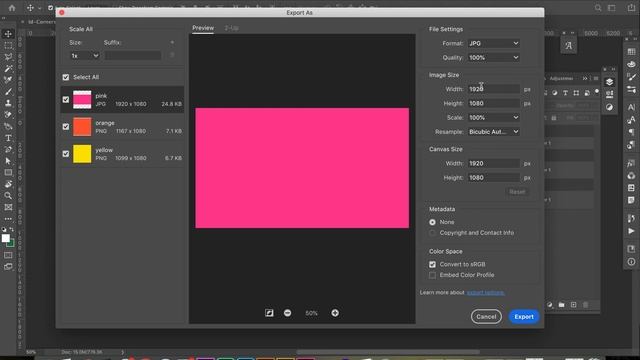Add a scale size with the plus icon
Screen dimensions: 640x360
[x=172, y=42]
